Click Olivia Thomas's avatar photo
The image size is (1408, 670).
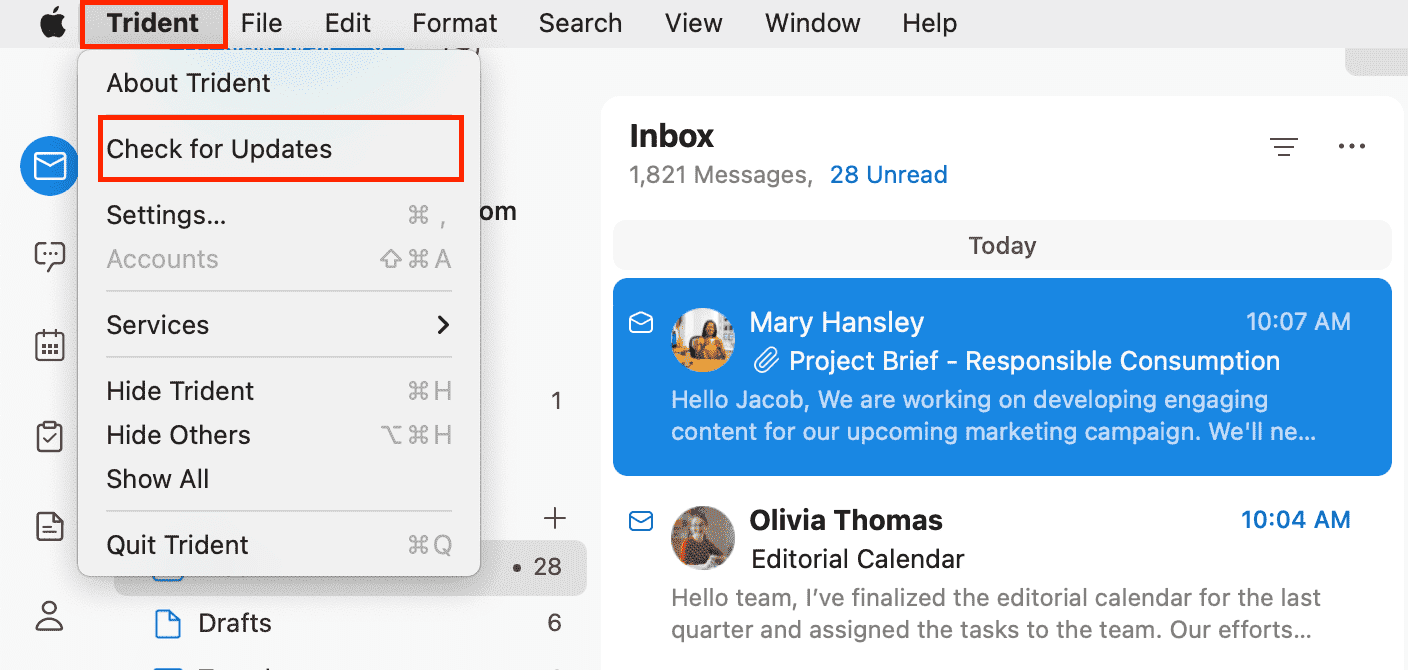click(703, 538)
